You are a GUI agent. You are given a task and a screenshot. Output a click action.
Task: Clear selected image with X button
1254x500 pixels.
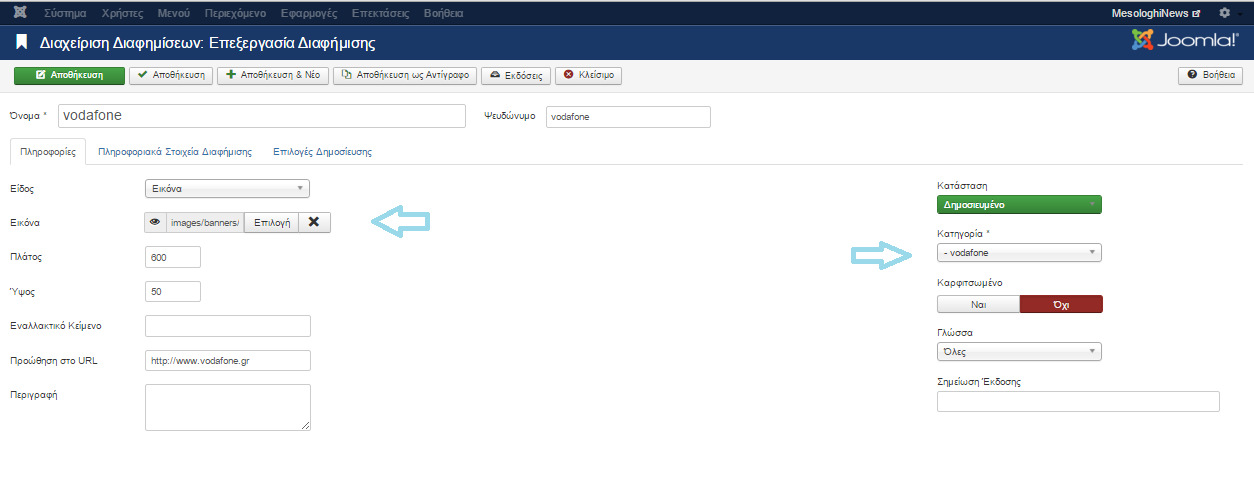[x=314, y=222]
